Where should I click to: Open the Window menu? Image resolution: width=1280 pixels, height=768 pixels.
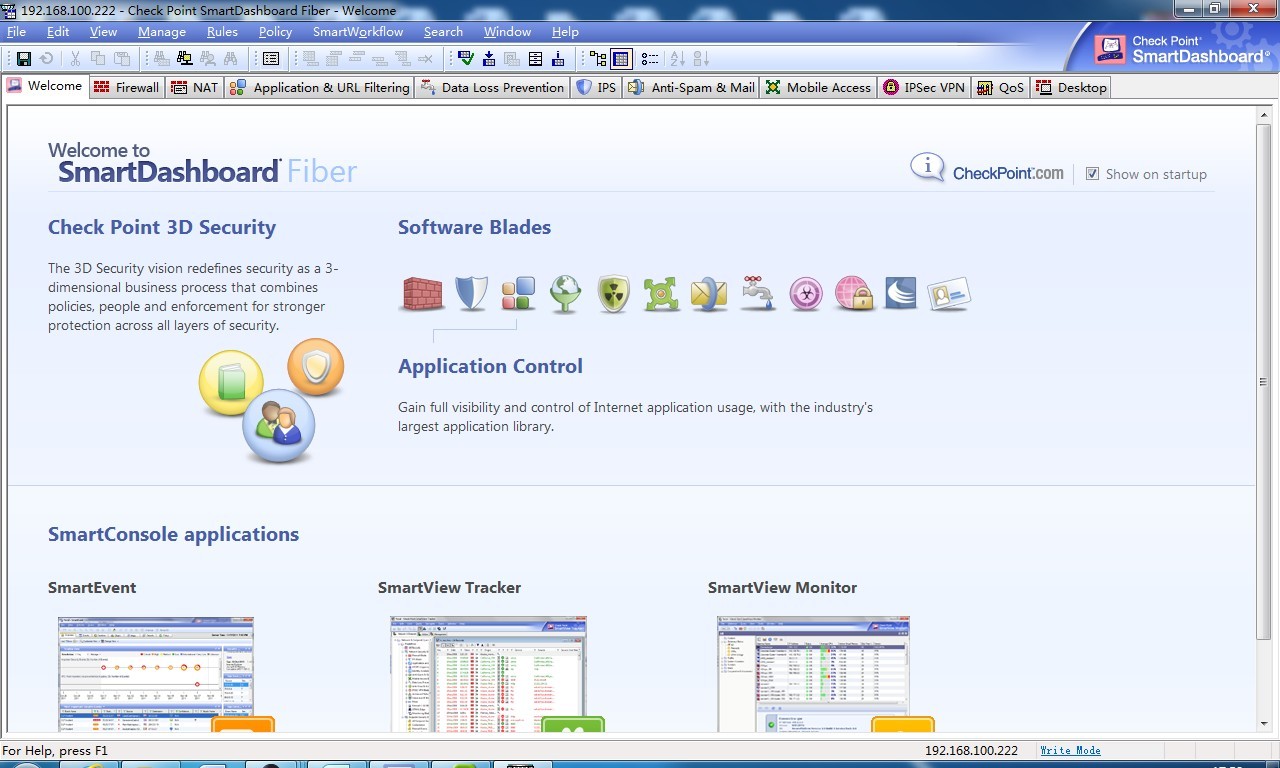click(x=507, y=31)
